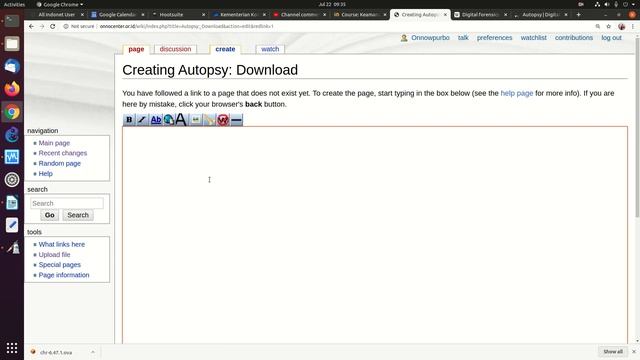Show all applications grid
Viewport: 640px width, 360px height.
point(12,348)
